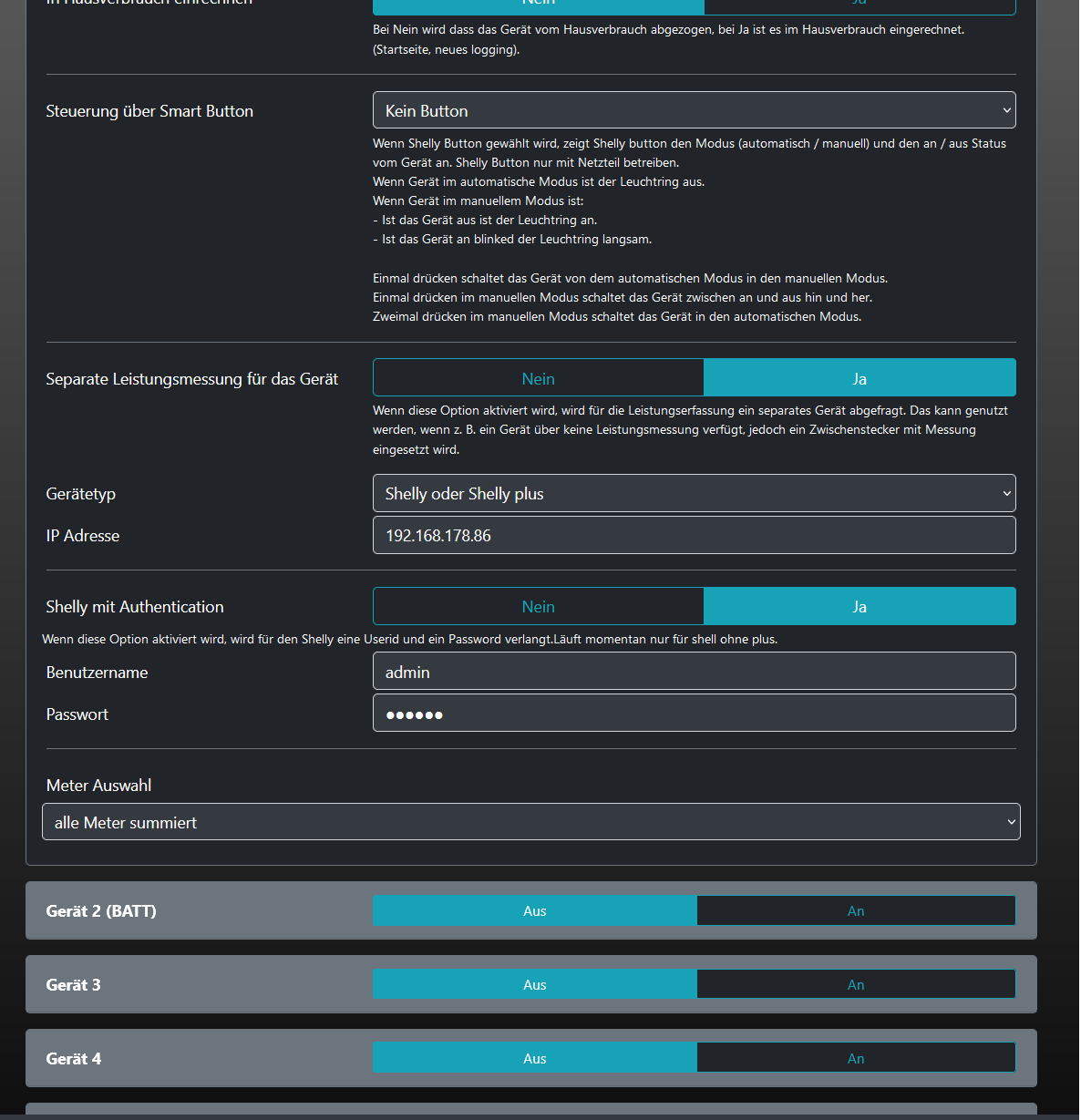Open the Steuerung über Smart Button dropdown
Image resolution: width=1091 pixels, height=1120 pixels.
pyautogui.click(x=694, y=110)
